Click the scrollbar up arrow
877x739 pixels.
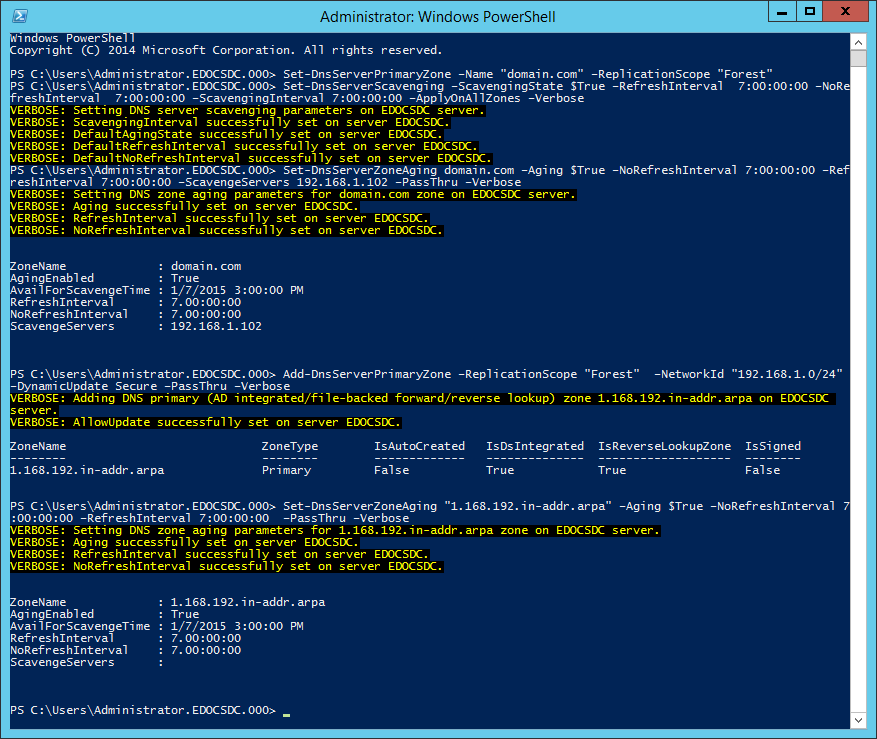click(859, 40)
